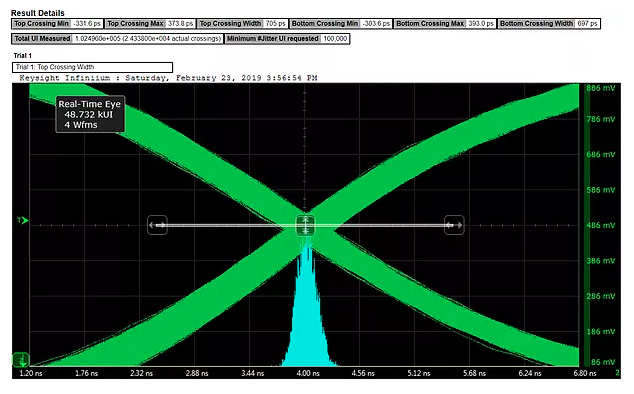Click the green ground reference marker
634x394 pixels.
point(20,359)
